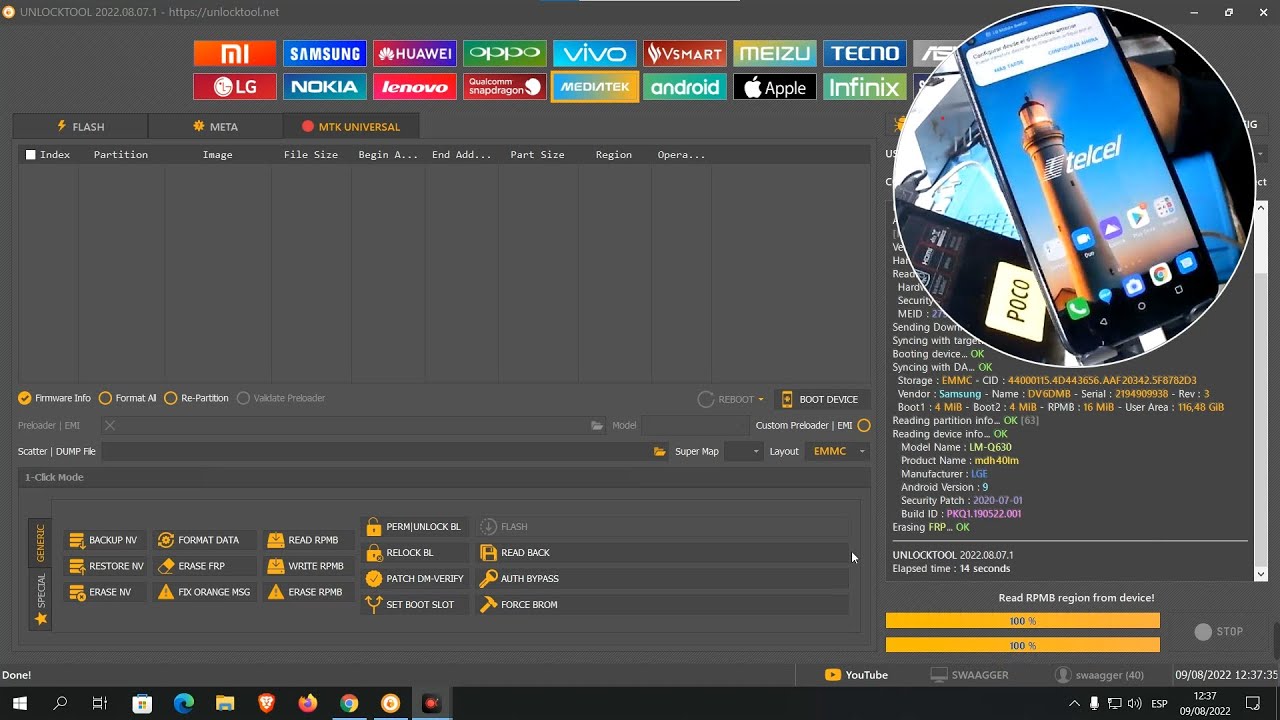Open File Explorer from the taskbar
1280x720 pixels.
pyautogui.click(x=225, y=704)
